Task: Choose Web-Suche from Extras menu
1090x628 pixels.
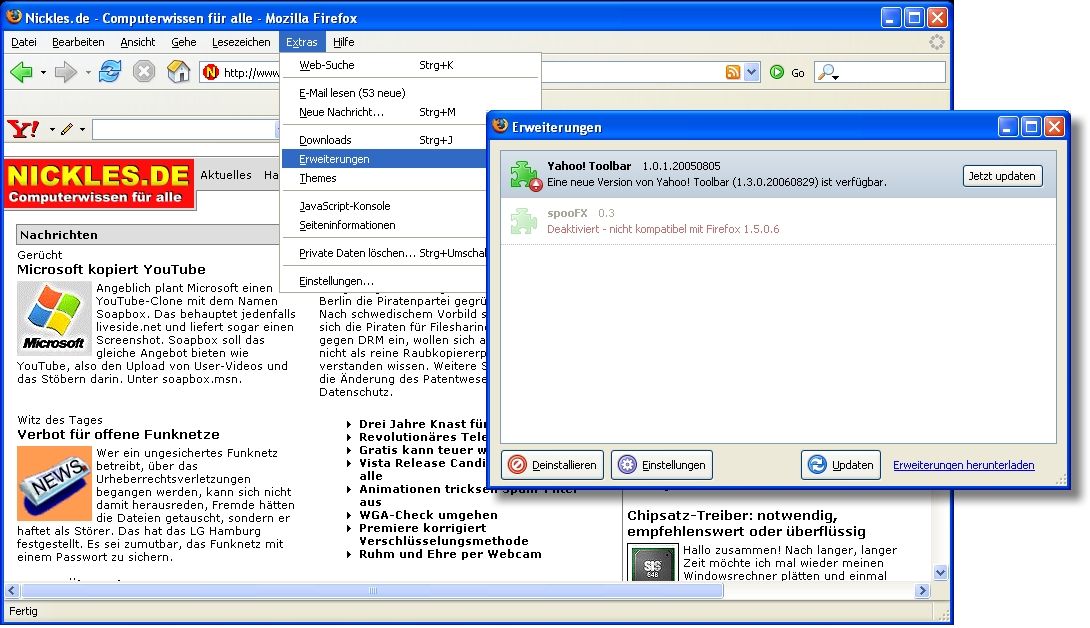Action: tap(384, 65)
